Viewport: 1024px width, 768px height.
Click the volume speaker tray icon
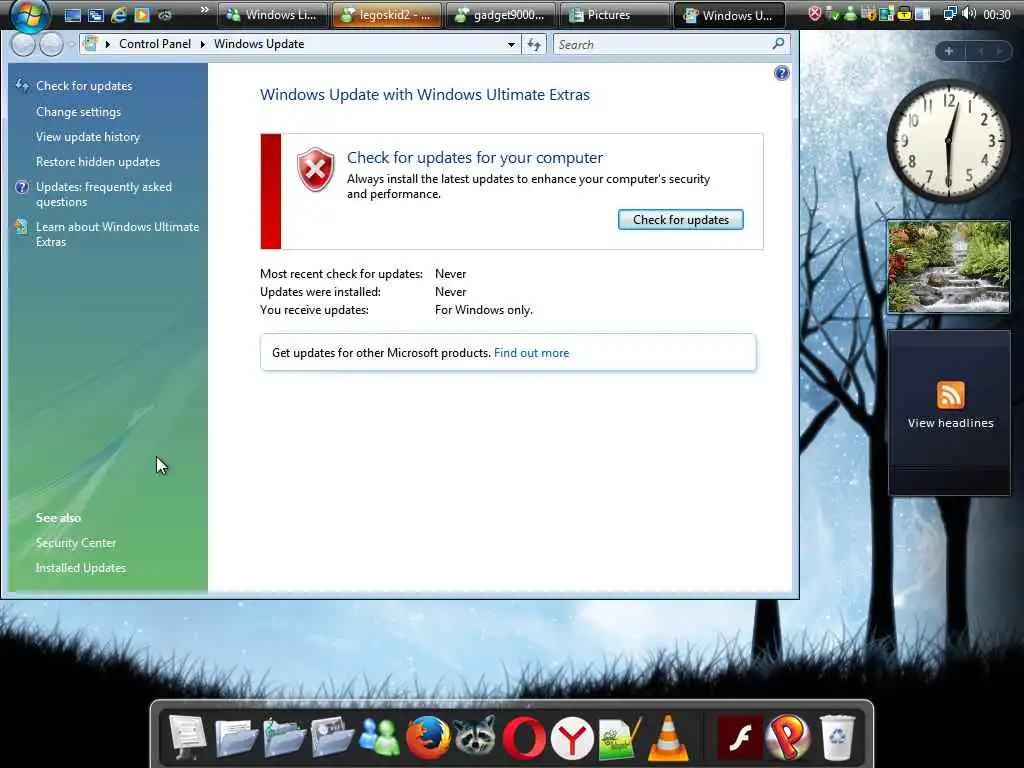969,14
